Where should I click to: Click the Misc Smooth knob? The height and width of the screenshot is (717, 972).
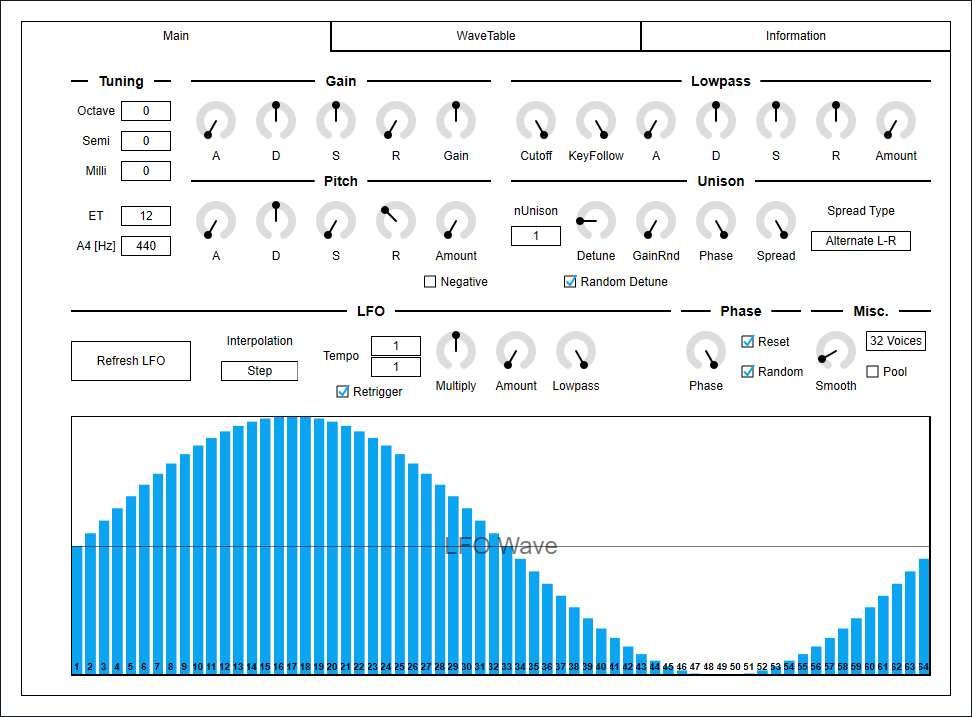[836, 351]
